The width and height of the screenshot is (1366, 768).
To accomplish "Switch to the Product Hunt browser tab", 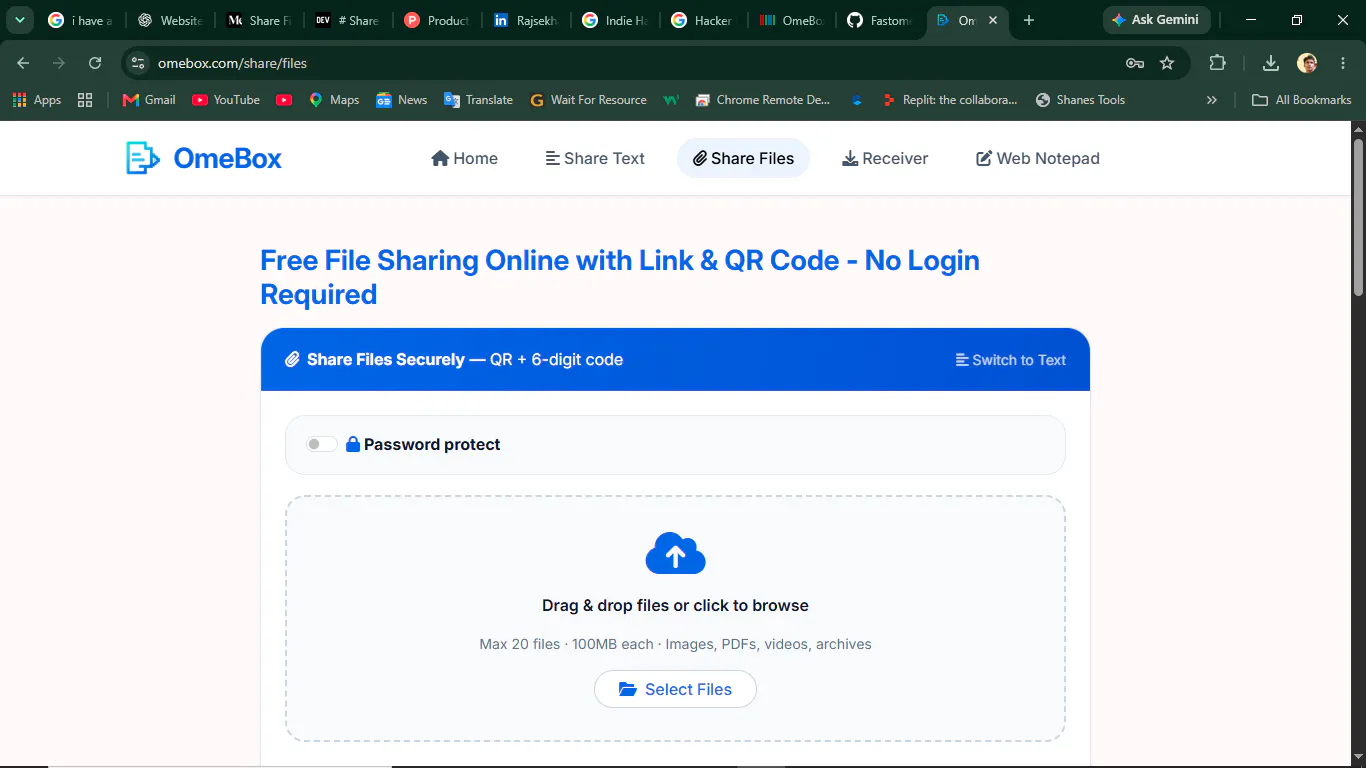I will tap(436, 20).
